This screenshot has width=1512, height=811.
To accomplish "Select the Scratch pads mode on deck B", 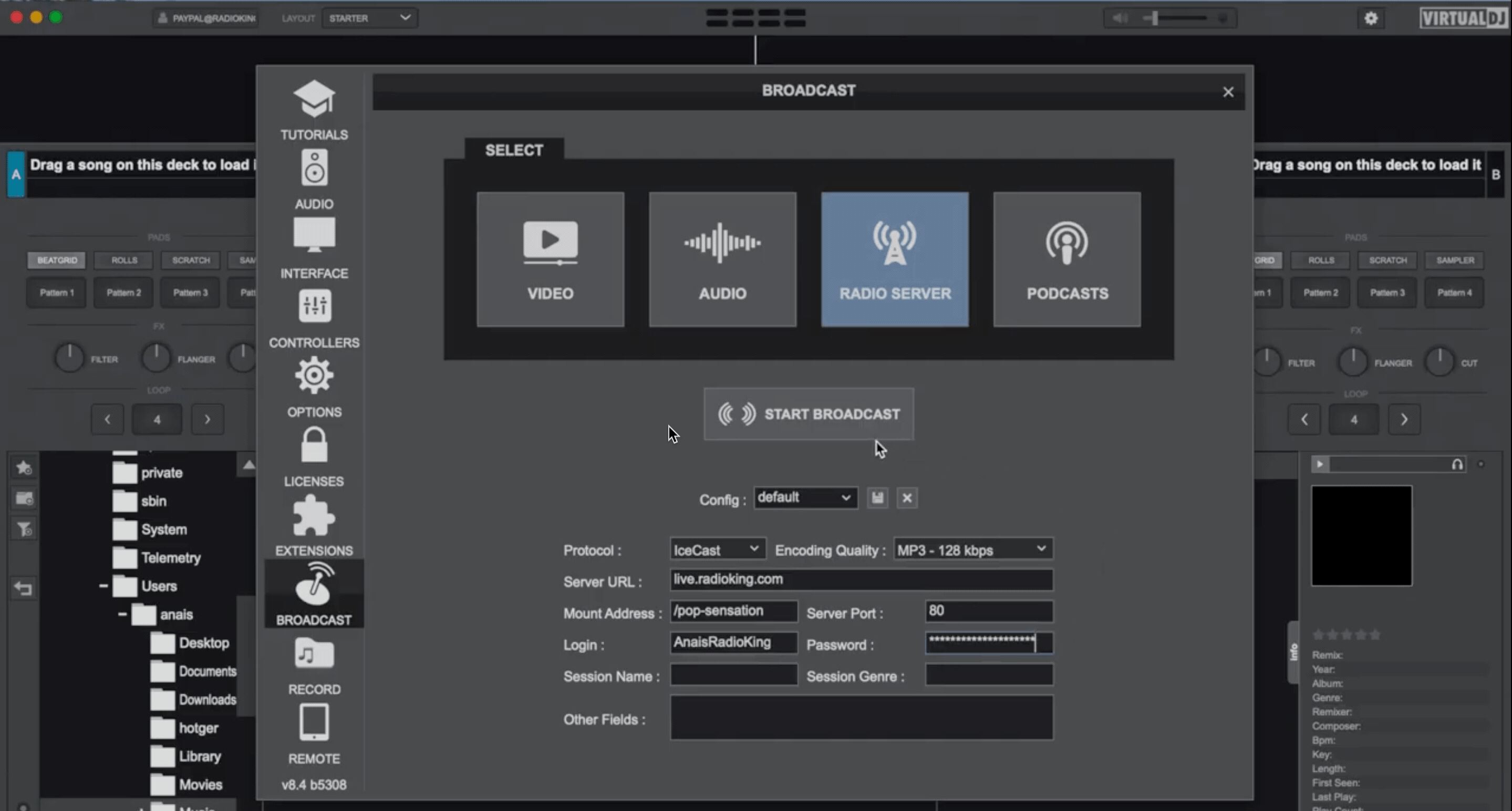I will (1387, 260).
